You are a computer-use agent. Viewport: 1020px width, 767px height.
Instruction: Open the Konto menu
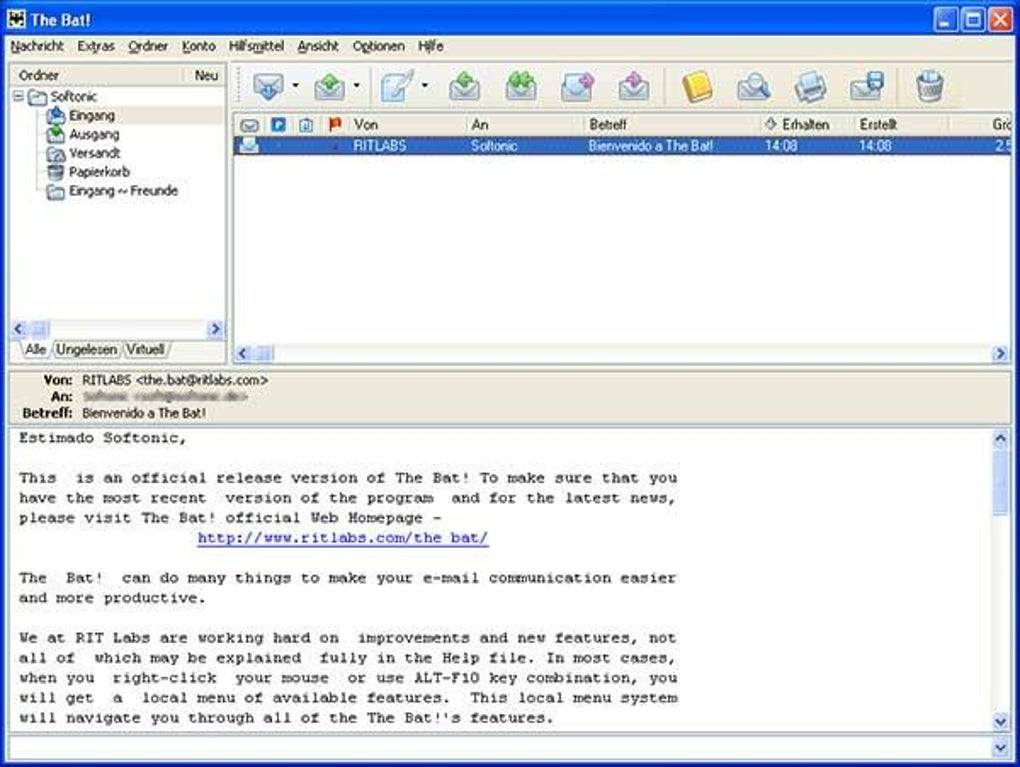click(198, 46)
